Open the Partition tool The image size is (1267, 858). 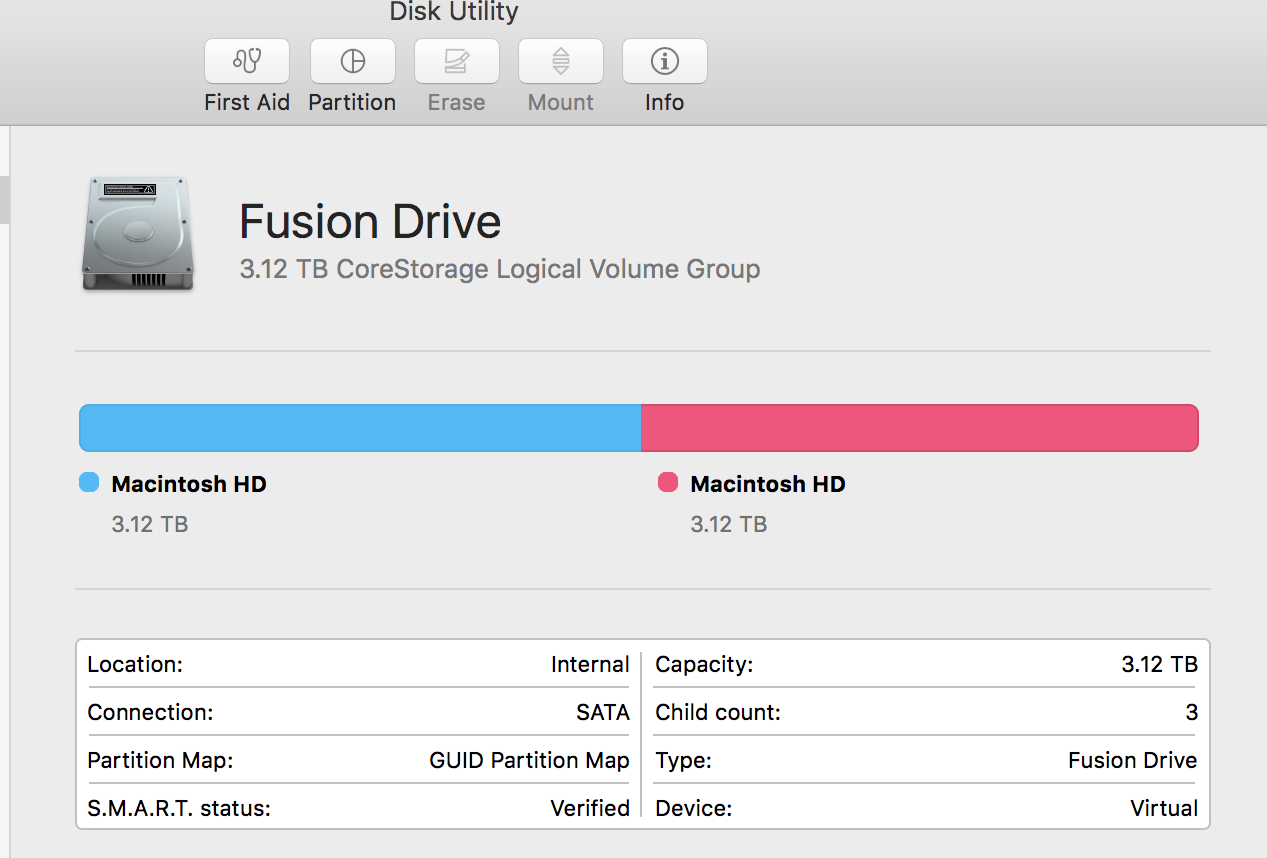point(352,62)
